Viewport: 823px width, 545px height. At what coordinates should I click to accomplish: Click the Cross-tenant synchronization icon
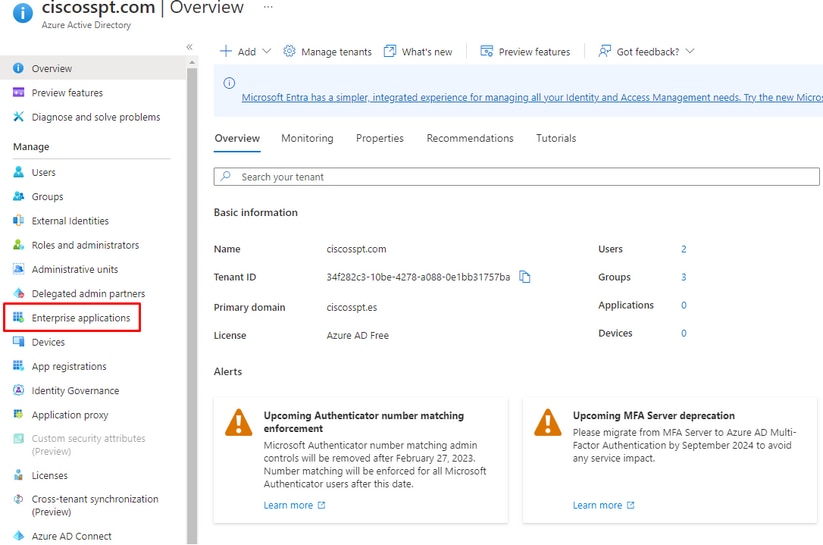pyautogui.click(x=18, y=499)
